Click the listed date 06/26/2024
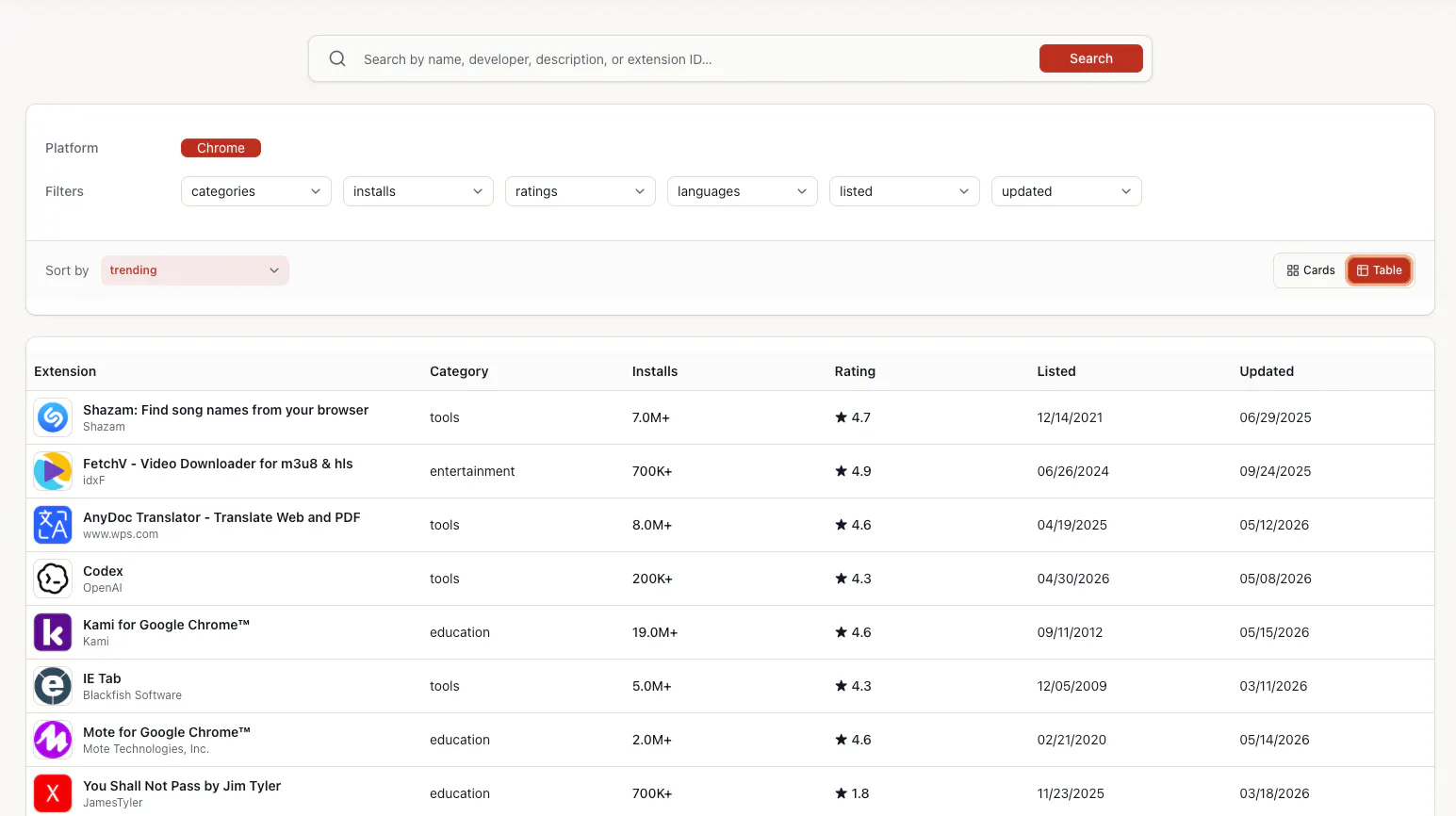This screenshot has height=816, width=1456. click(x=1073, y=471)
